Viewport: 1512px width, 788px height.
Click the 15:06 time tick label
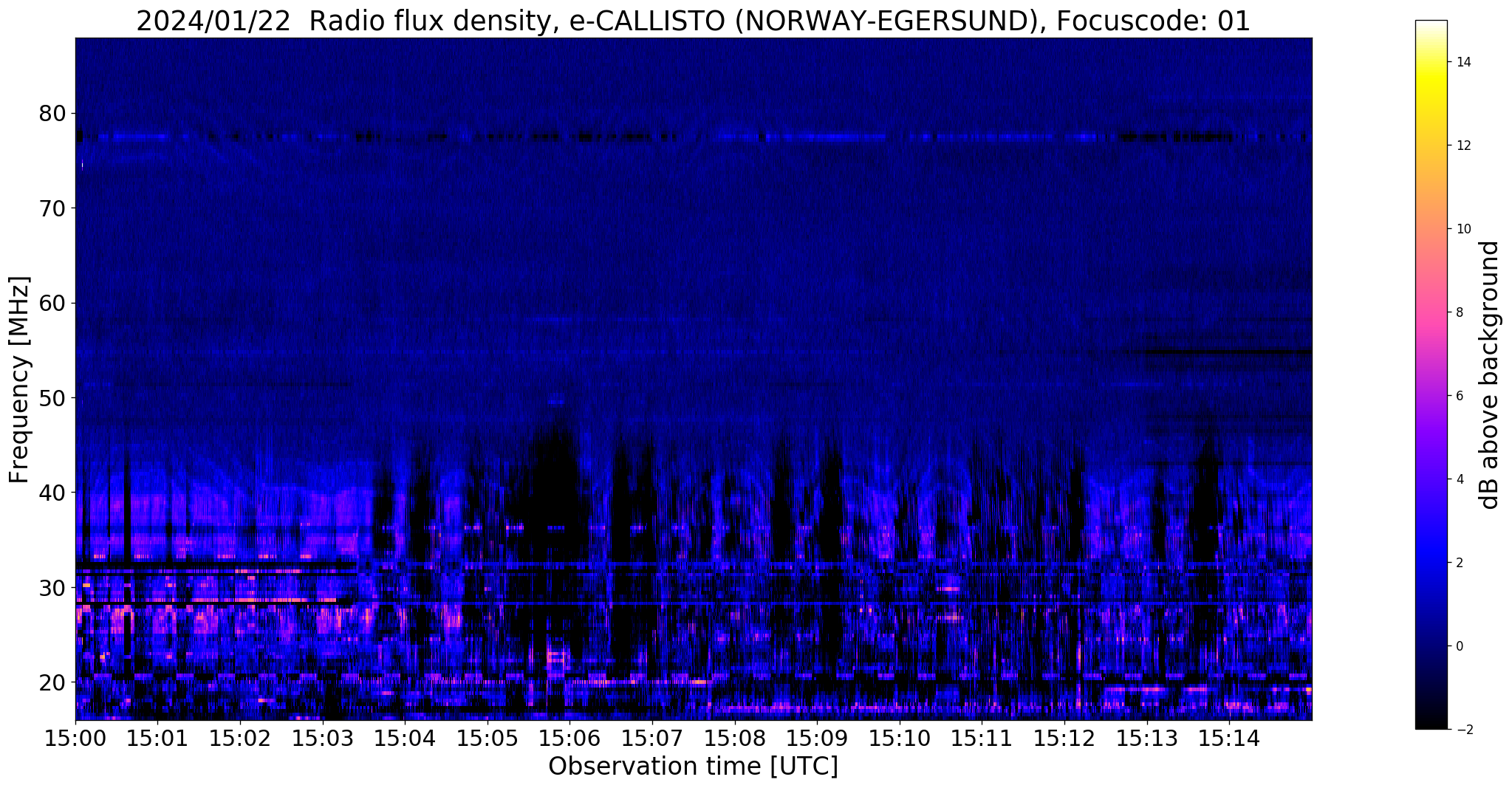[569, 739]
